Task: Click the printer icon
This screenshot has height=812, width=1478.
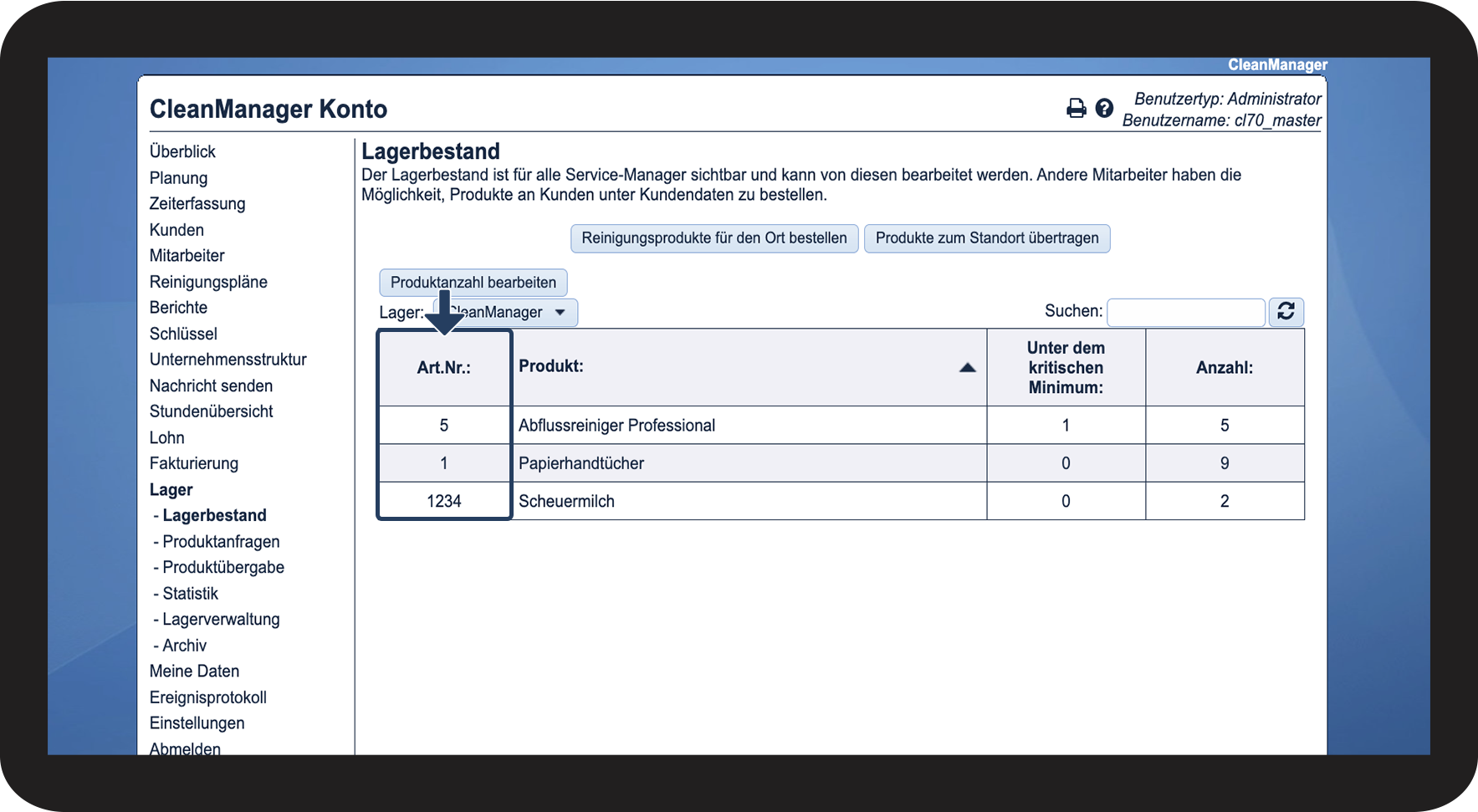Action: [1076, 109]
